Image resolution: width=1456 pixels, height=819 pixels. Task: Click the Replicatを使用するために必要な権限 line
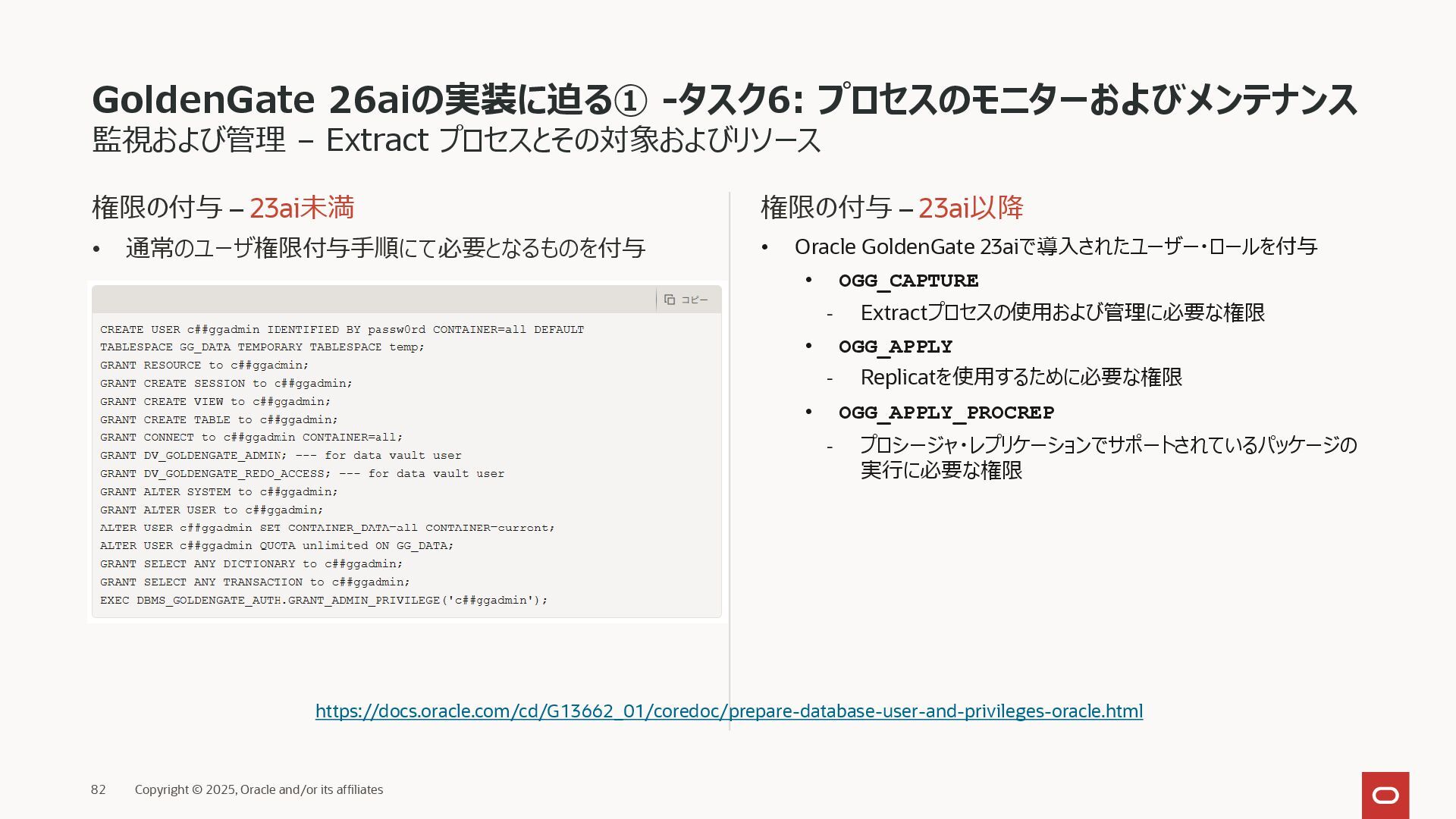1021,377
